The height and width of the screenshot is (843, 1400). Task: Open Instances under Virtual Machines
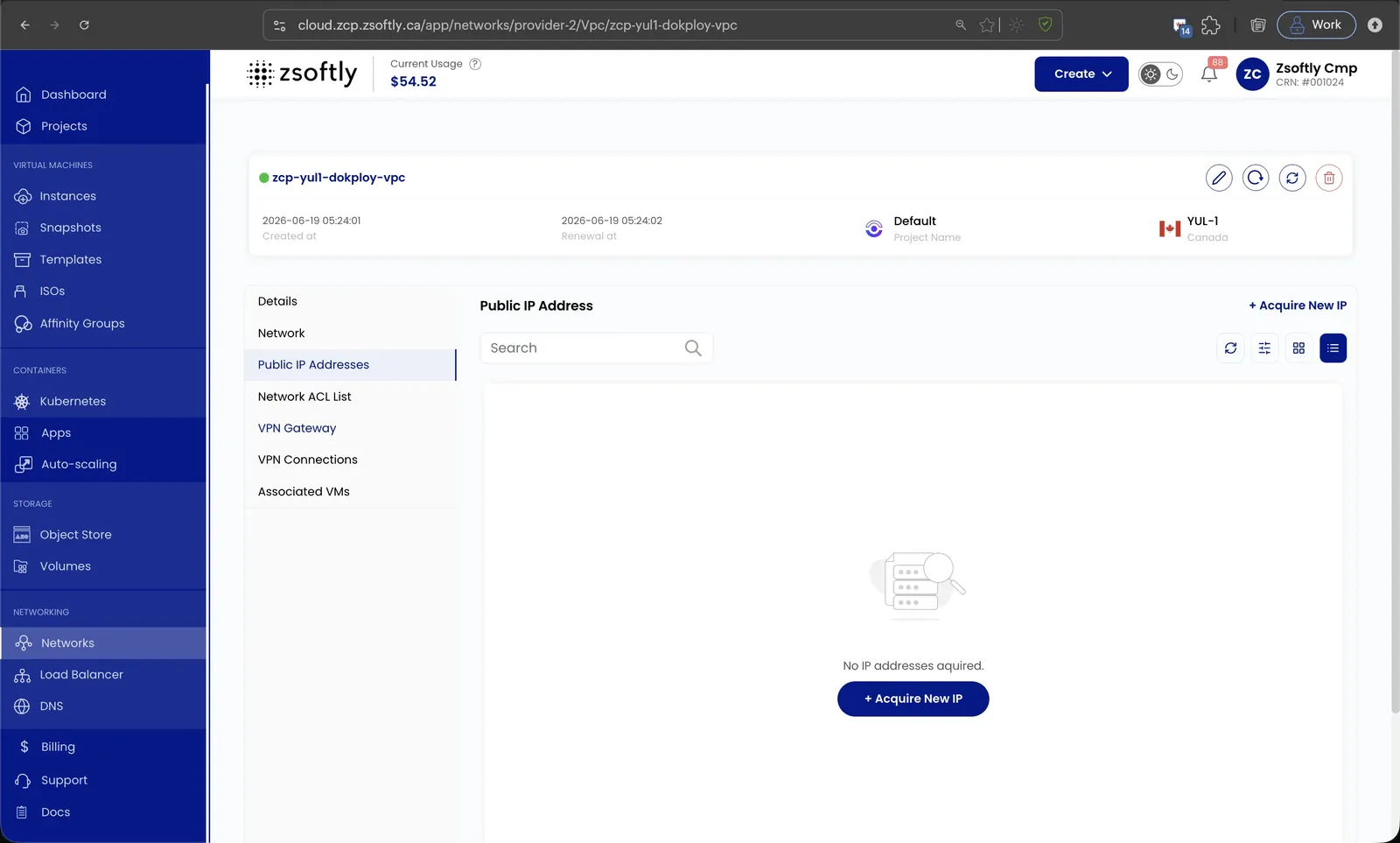tap(67, 196)
